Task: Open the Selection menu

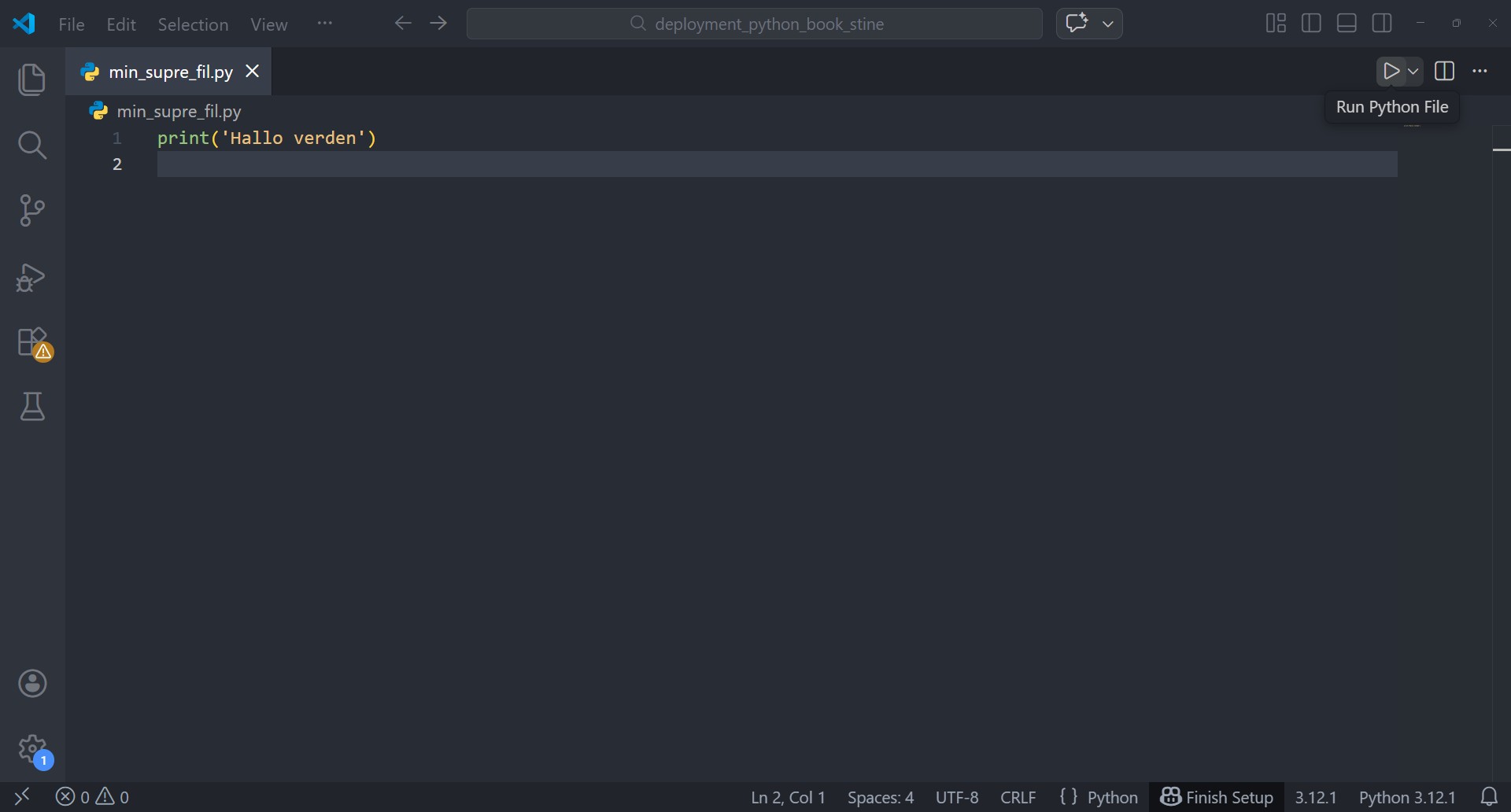Action: click(x=193, y=24)
